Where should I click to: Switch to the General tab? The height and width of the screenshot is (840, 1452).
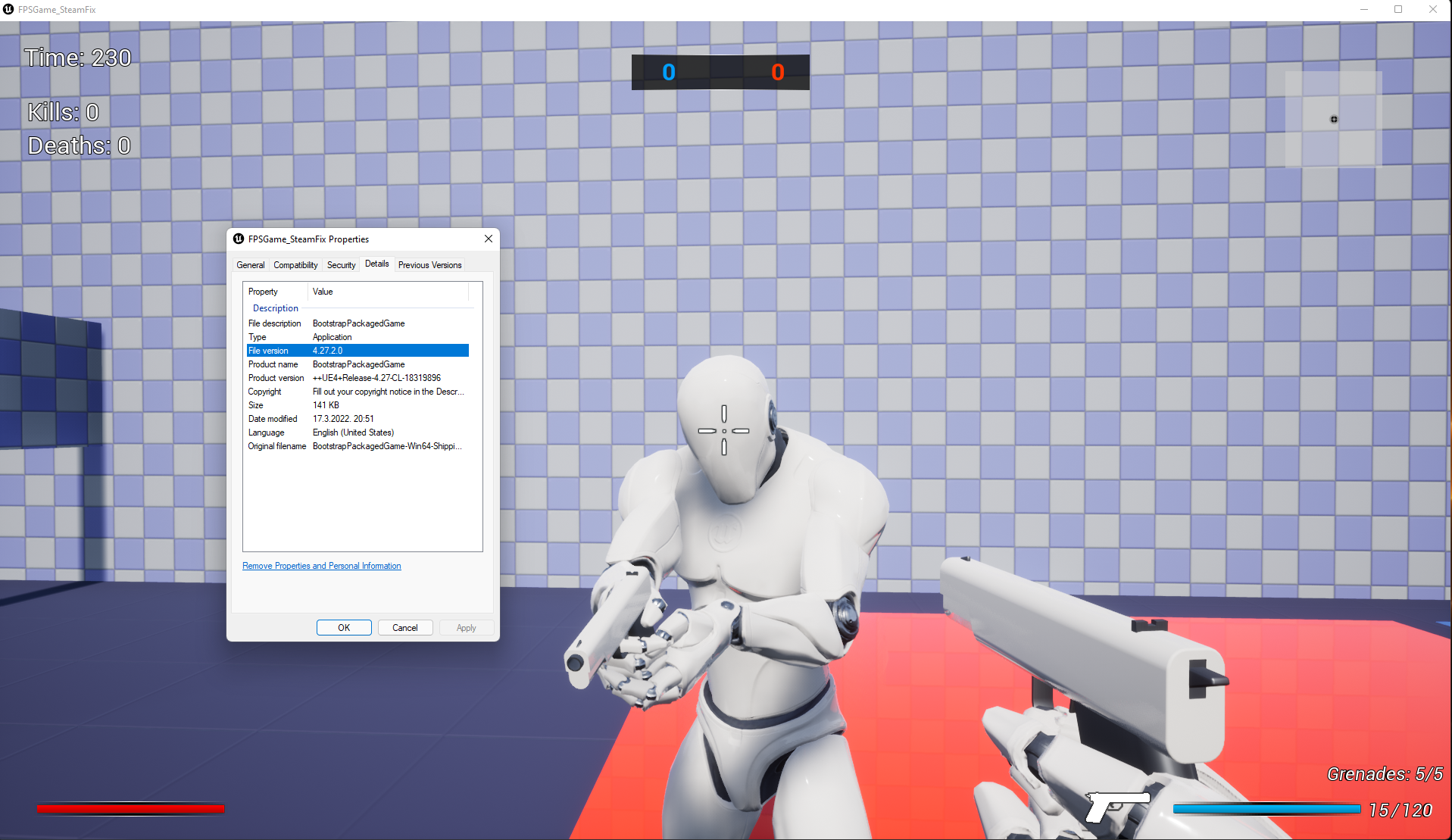(x=250, y=265)
